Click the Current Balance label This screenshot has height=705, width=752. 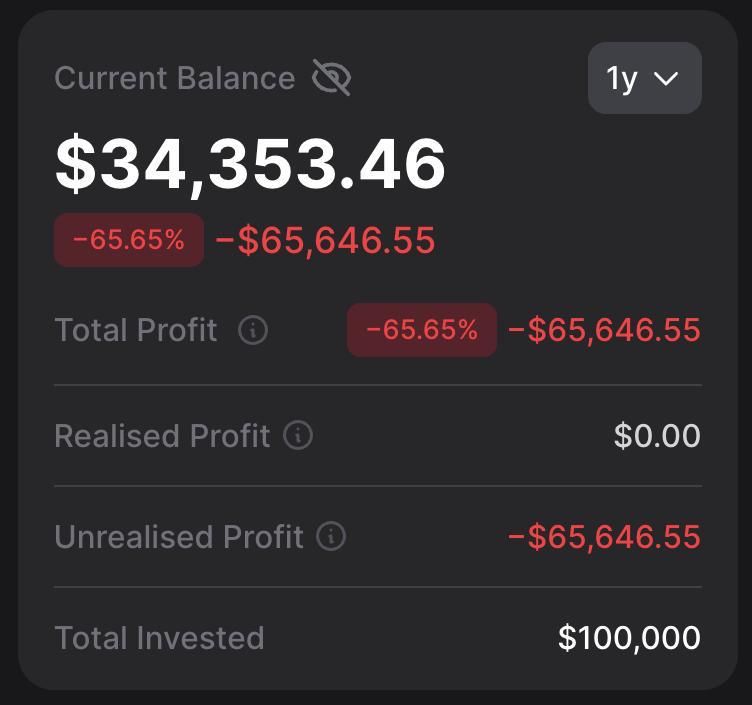(x=175, y=78)
